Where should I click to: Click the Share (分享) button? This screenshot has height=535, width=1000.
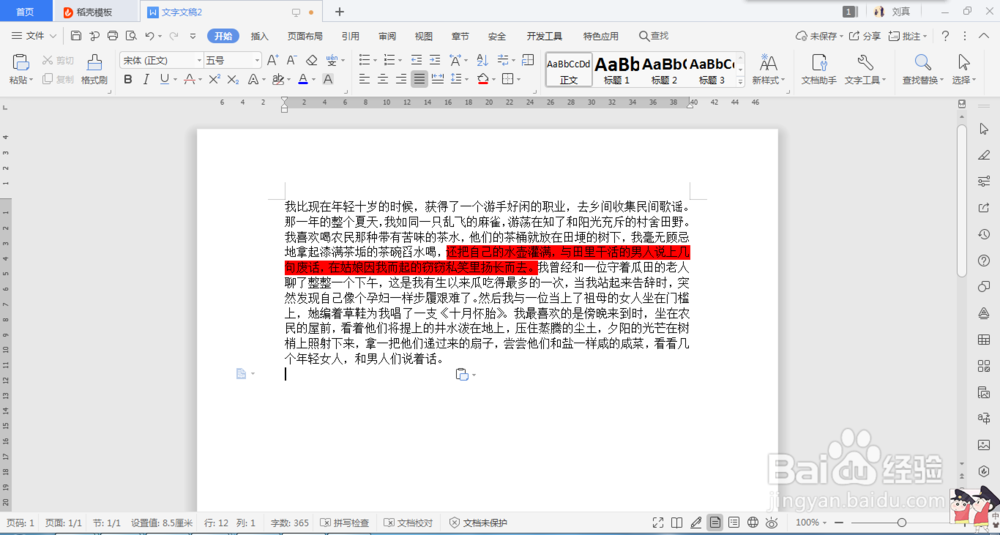pos(865,36)
